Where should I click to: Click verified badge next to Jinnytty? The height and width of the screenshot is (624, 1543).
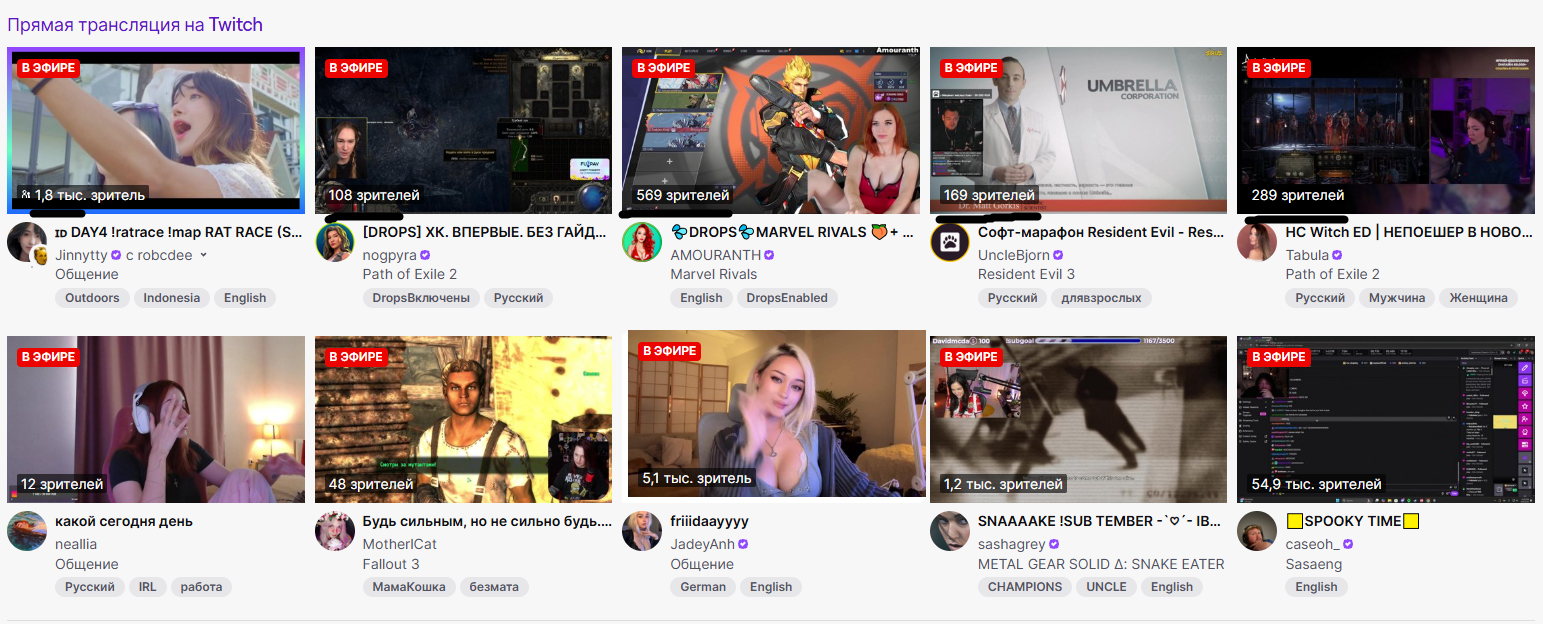point(116,255)
